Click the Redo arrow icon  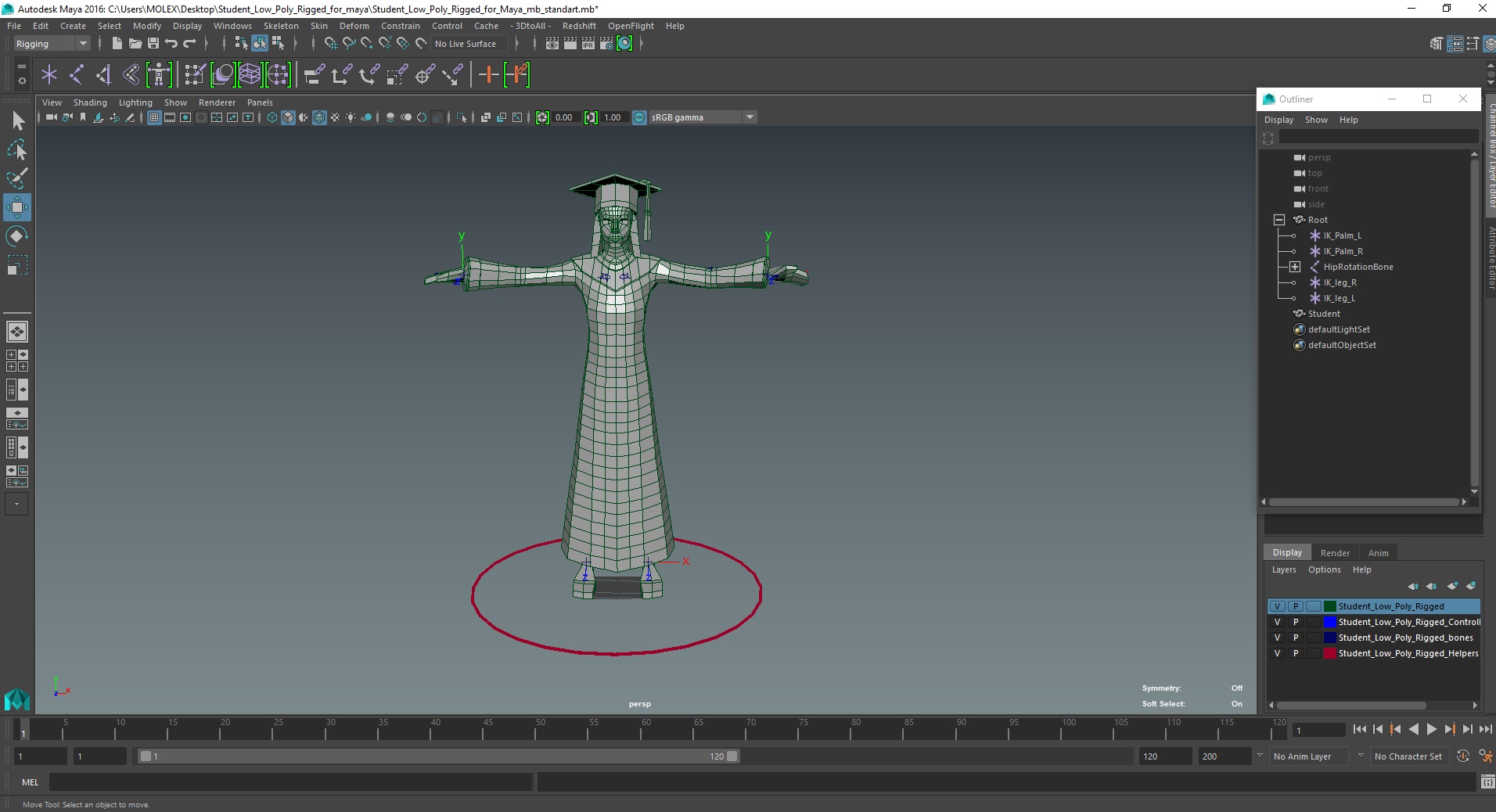coord(189,44)
